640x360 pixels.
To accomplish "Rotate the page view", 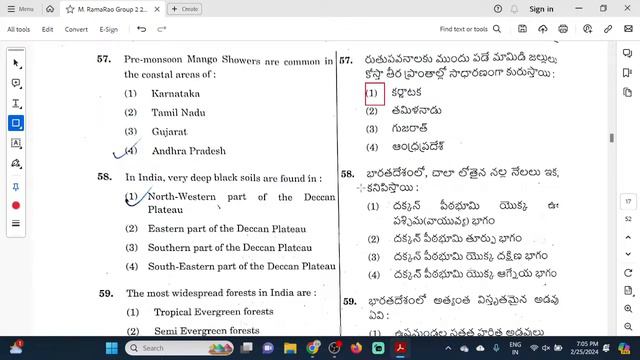I will tap(628, 273).
